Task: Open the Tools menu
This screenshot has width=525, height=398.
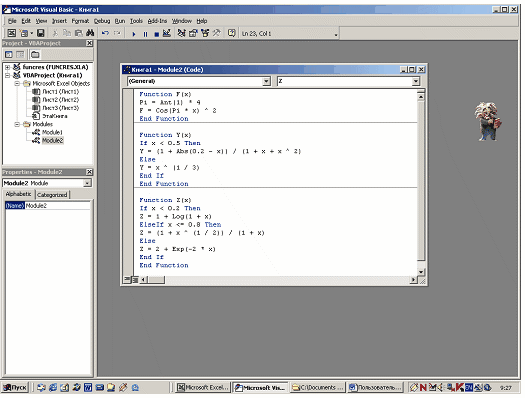Action: [136, 21]
